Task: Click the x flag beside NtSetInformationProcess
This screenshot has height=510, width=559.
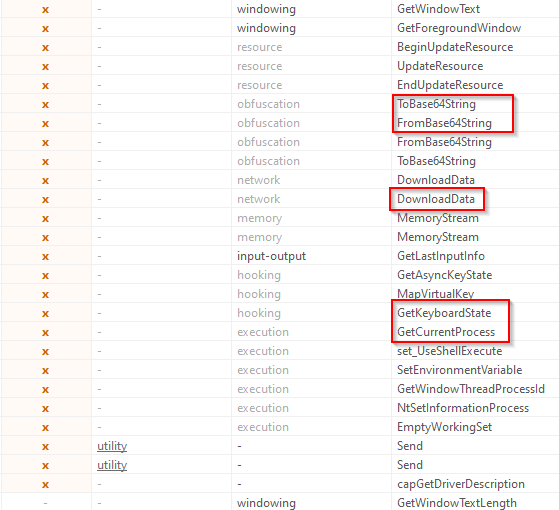Action: [45, 408]
